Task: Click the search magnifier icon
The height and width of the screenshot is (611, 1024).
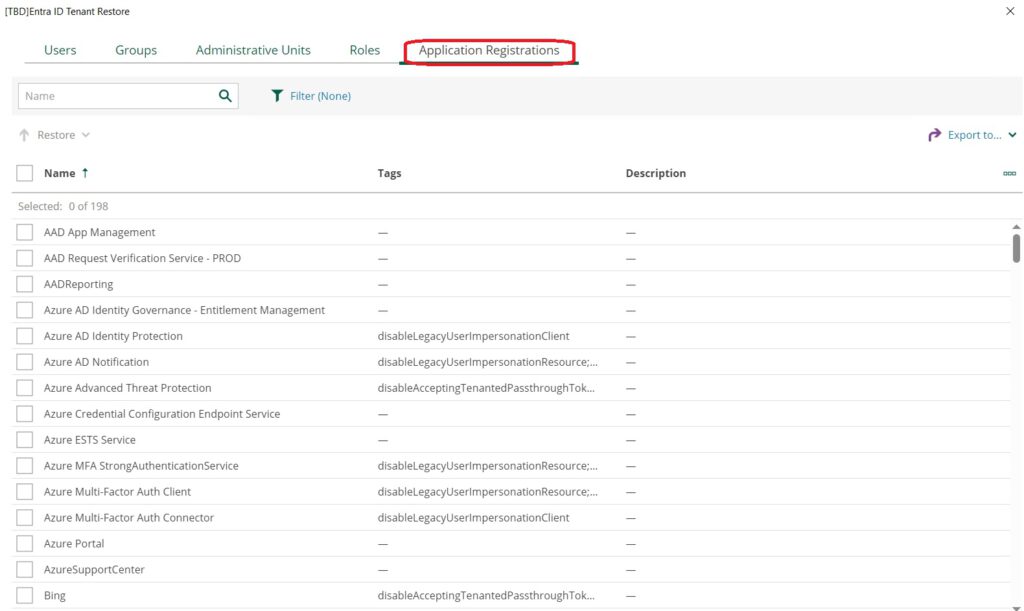Action: pos(225,96)
